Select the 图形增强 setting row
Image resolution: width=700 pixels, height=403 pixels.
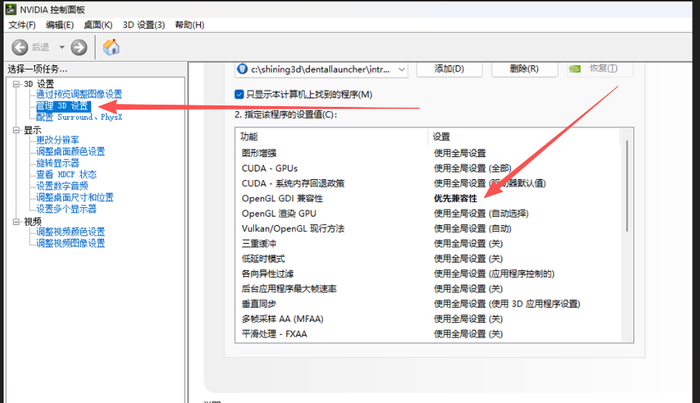point(428,153)
